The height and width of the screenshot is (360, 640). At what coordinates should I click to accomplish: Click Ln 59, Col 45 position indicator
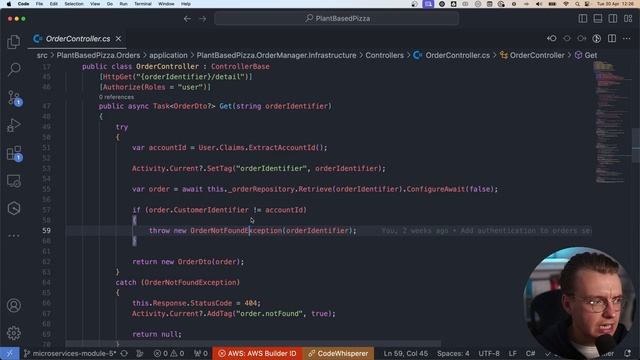405,353
